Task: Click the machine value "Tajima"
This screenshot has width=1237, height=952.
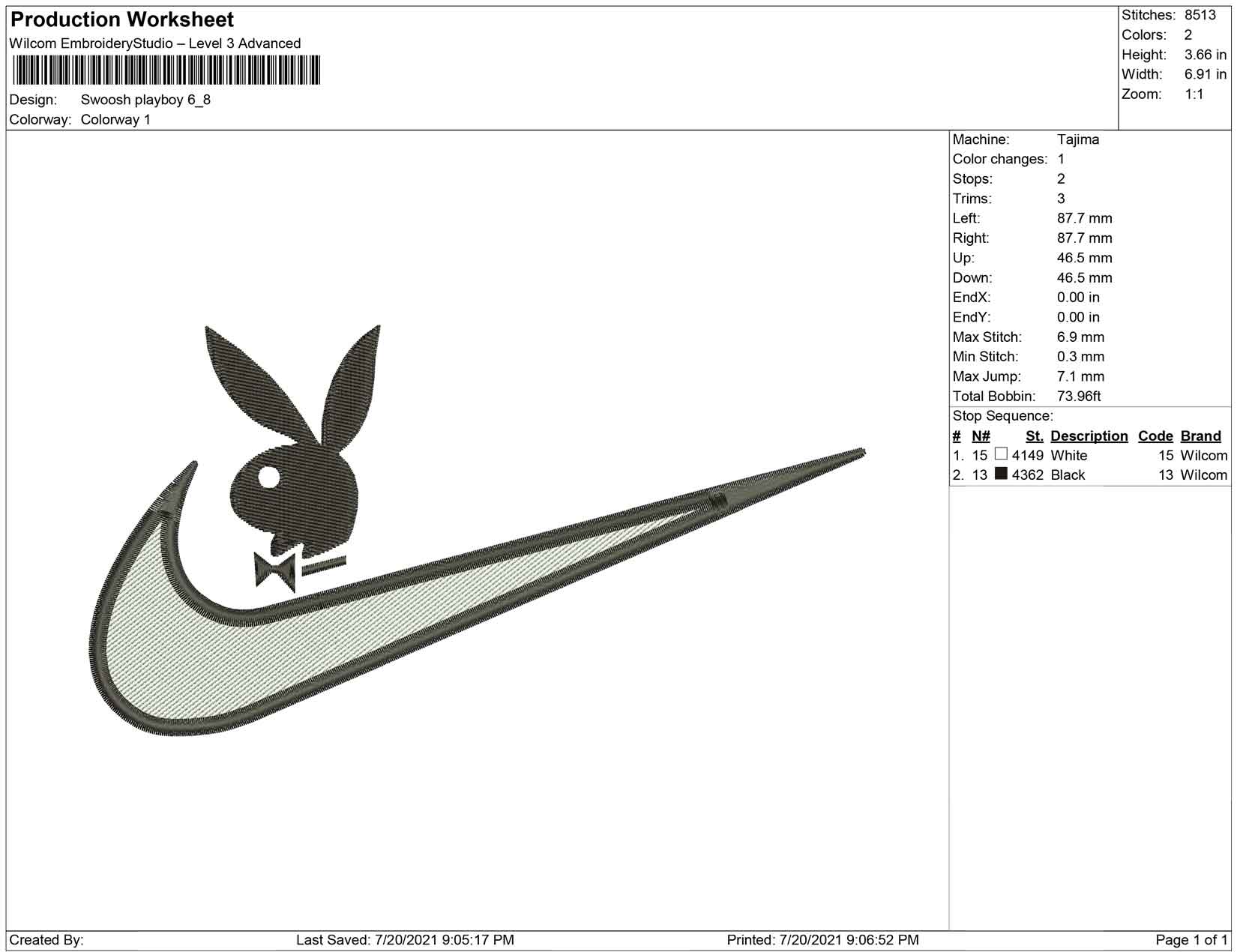Action: (x=1078, y=139)
